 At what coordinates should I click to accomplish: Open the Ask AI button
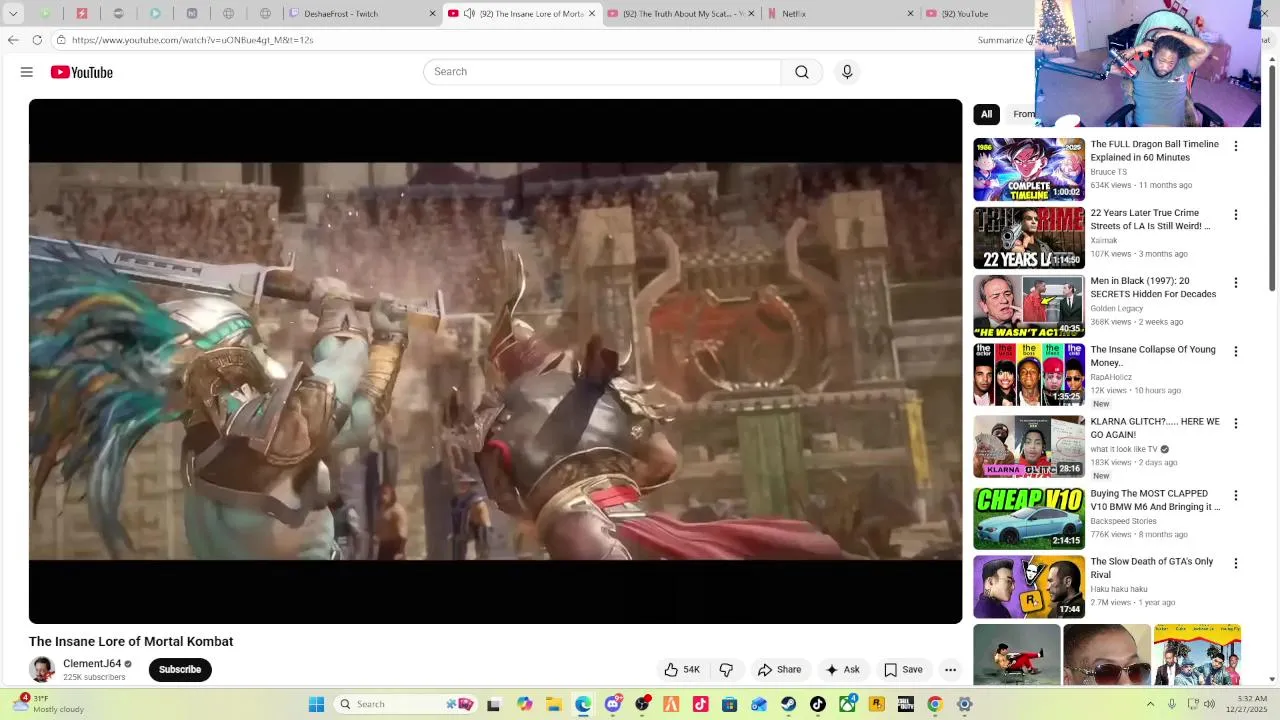(842, 670)
